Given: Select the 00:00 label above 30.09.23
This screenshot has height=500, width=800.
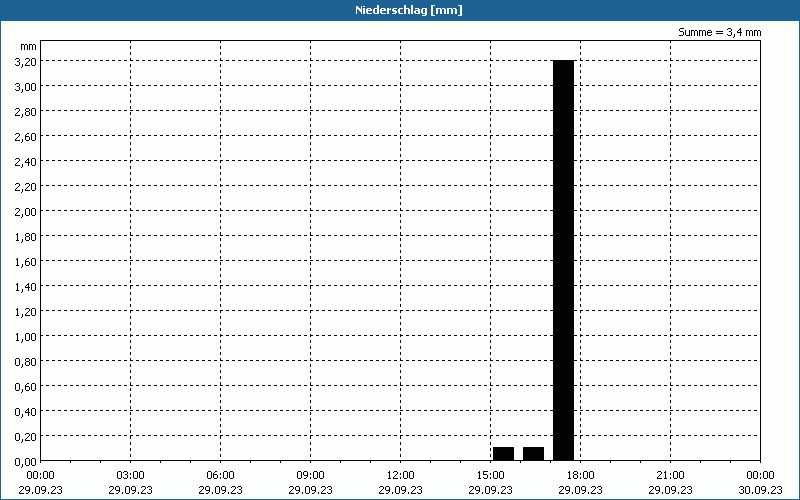Looking at the screenshot, I should (760, 475).
